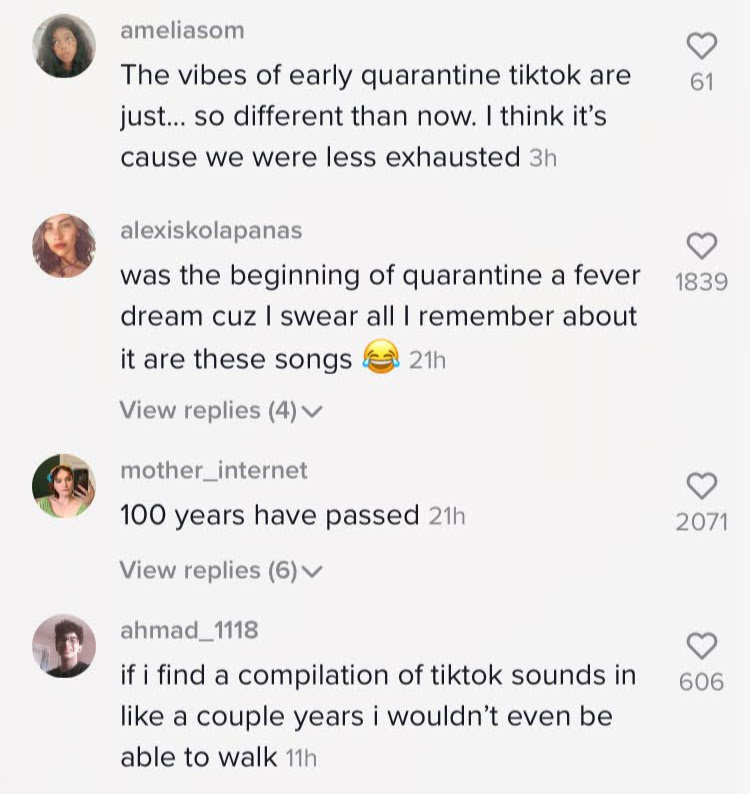
Task: Tap the heart on alexiskolapanas's comment
Action: pos(703,245)
